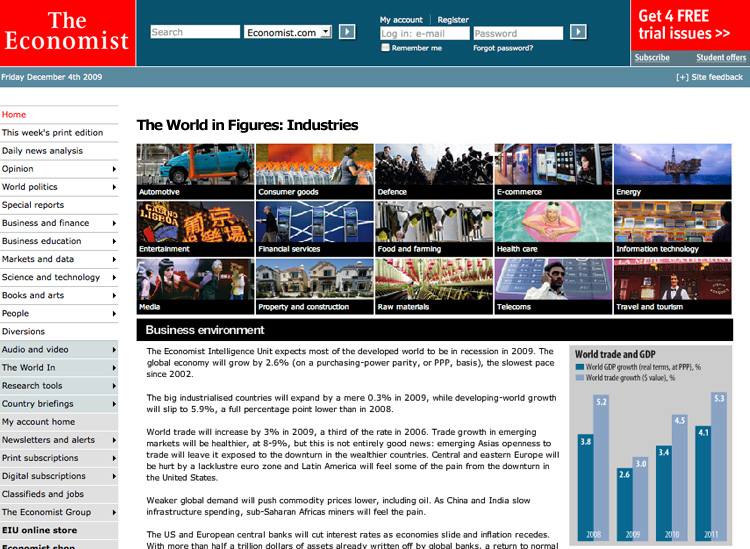Image resolution: width=750 pixels, height=549 pixels.
Task: Focus the Password field
Action: pyautogui.click(x=518, y=33)
